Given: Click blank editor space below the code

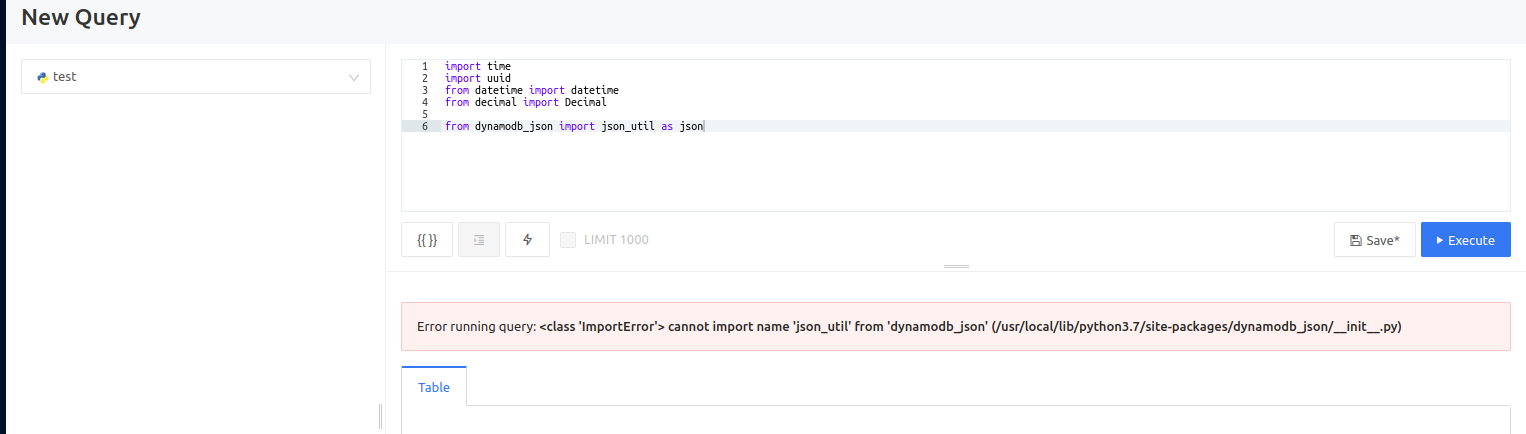Looking at the screenshot, I should pyautogui.click(x=976, y=172).
